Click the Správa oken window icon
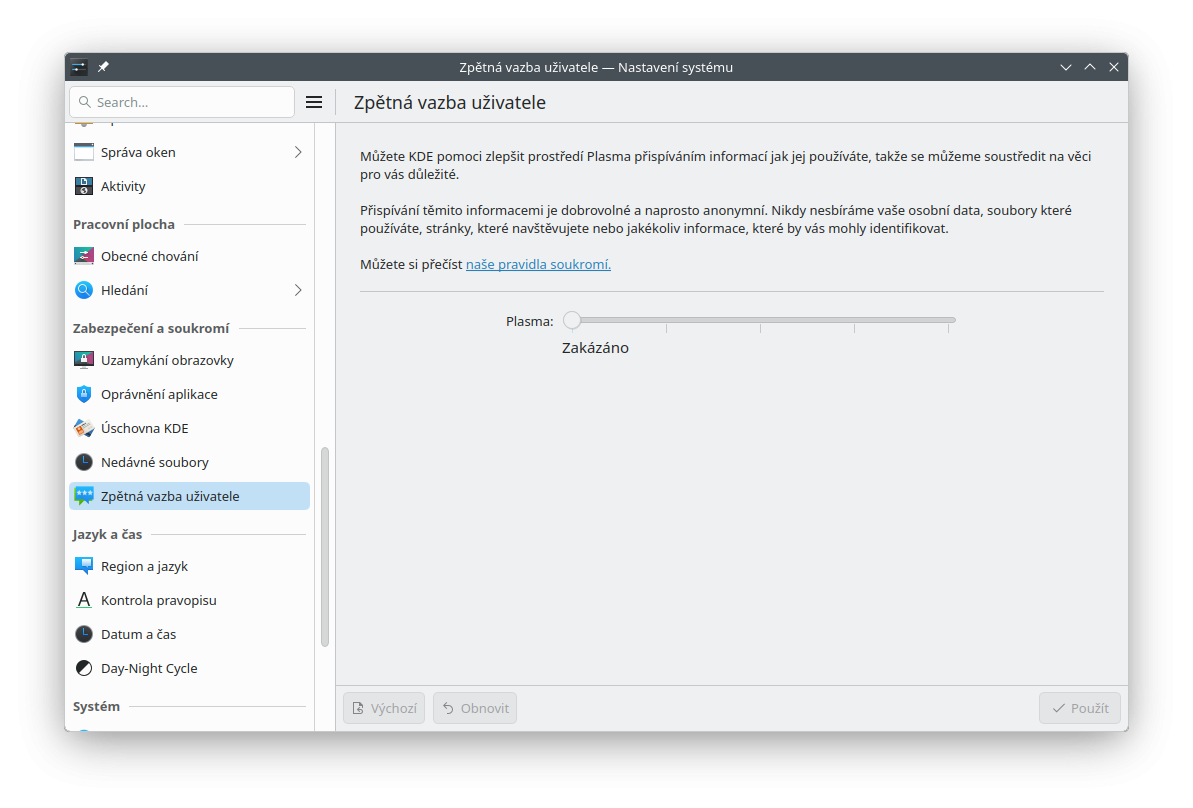 click(84, 152)
